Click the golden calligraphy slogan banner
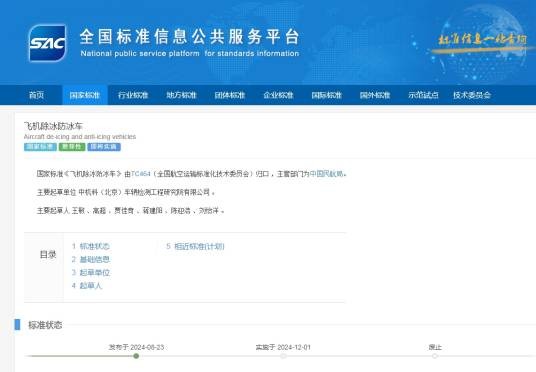This screenshot has width=536, height=372. pyautogui.click(x=483, y=42)
